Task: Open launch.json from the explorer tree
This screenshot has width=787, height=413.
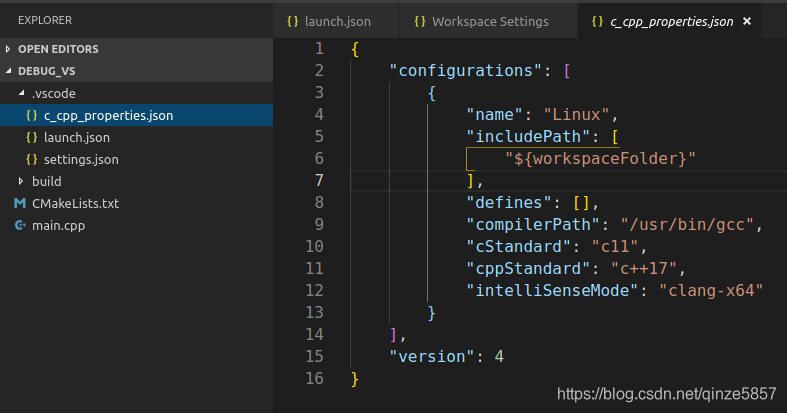Action: click(x=137, y=137)
